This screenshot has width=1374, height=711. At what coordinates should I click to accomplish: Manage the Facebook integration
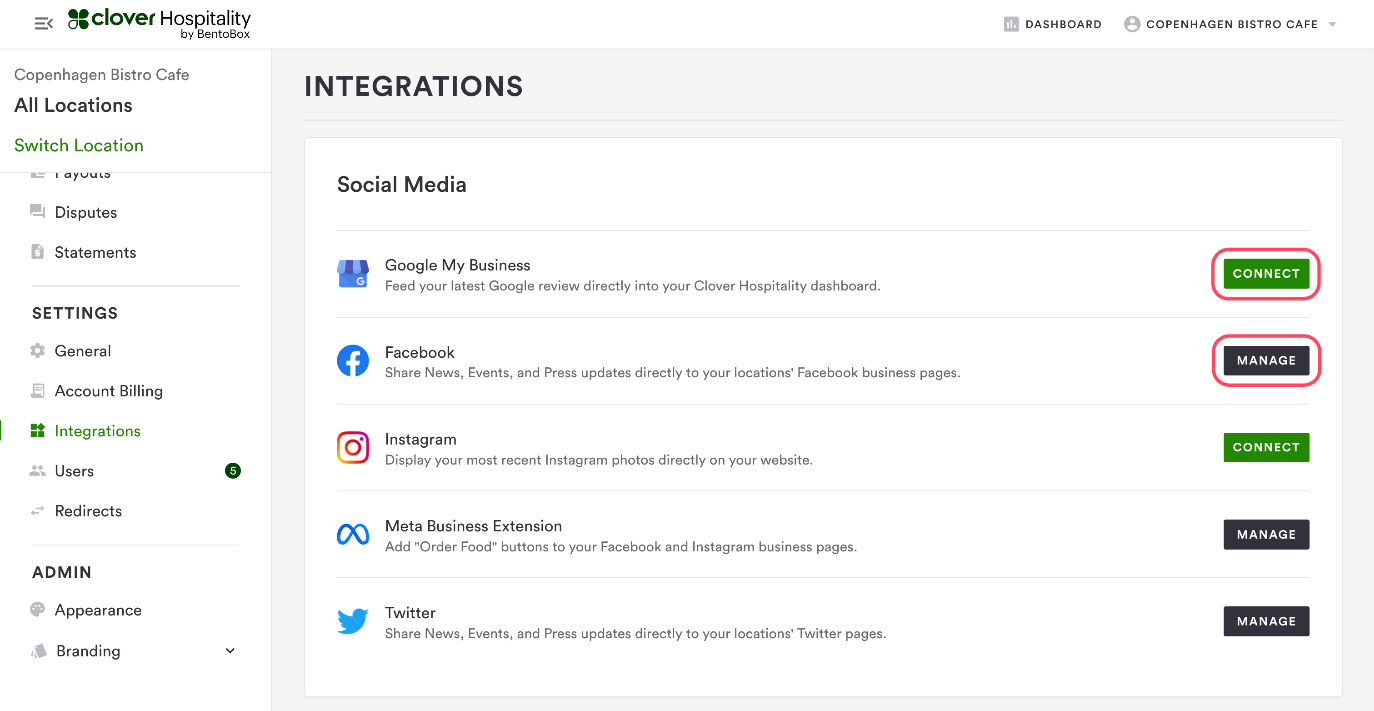point(1266,361)
